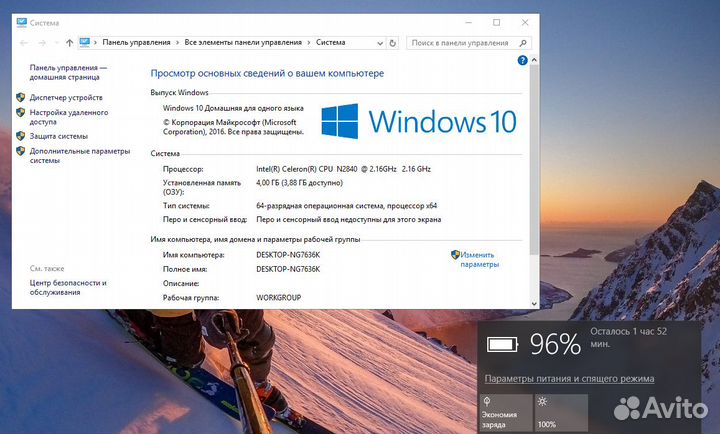Select DESKTOP-NG7636K beside Имя компьютера

[288, 255]
